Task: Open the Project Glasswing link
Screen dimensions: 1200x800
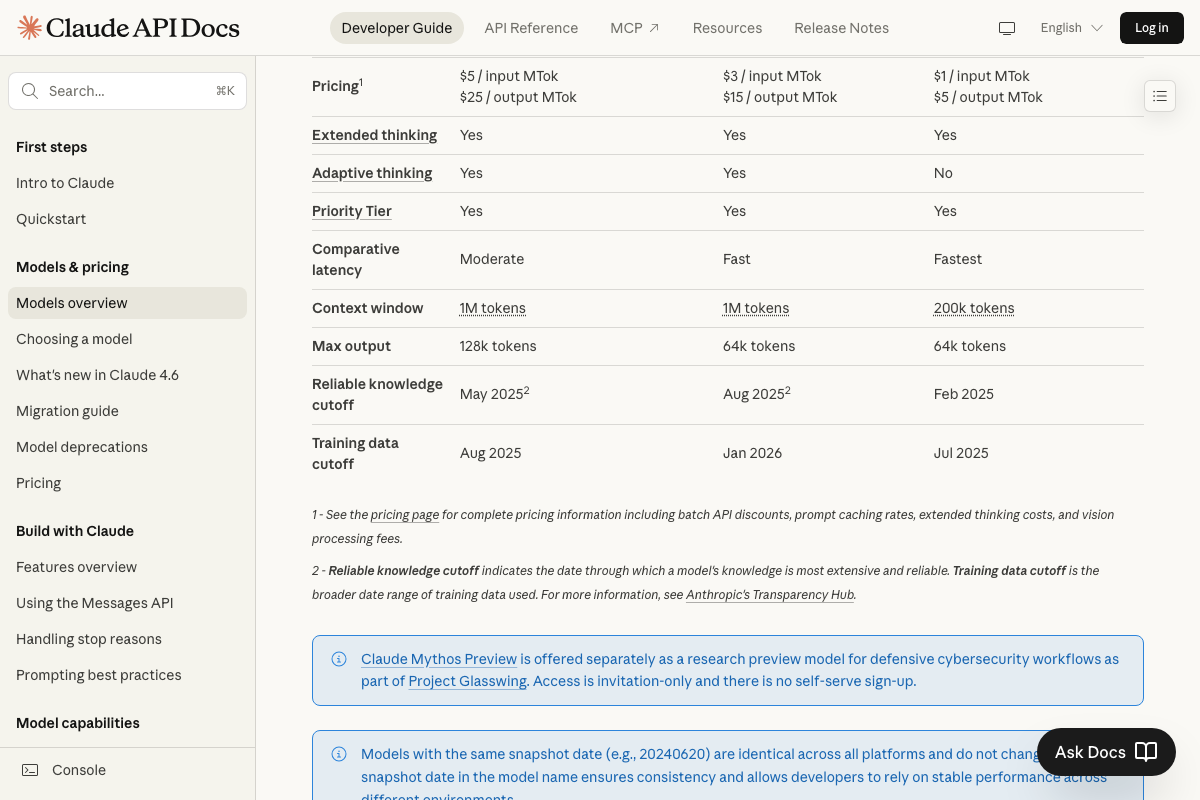Action: point(468,681)
